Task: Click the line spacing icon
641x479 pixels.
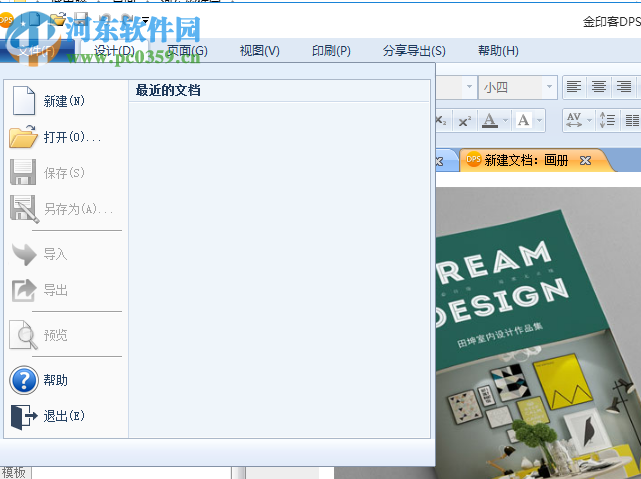Action: coord(607,121)
